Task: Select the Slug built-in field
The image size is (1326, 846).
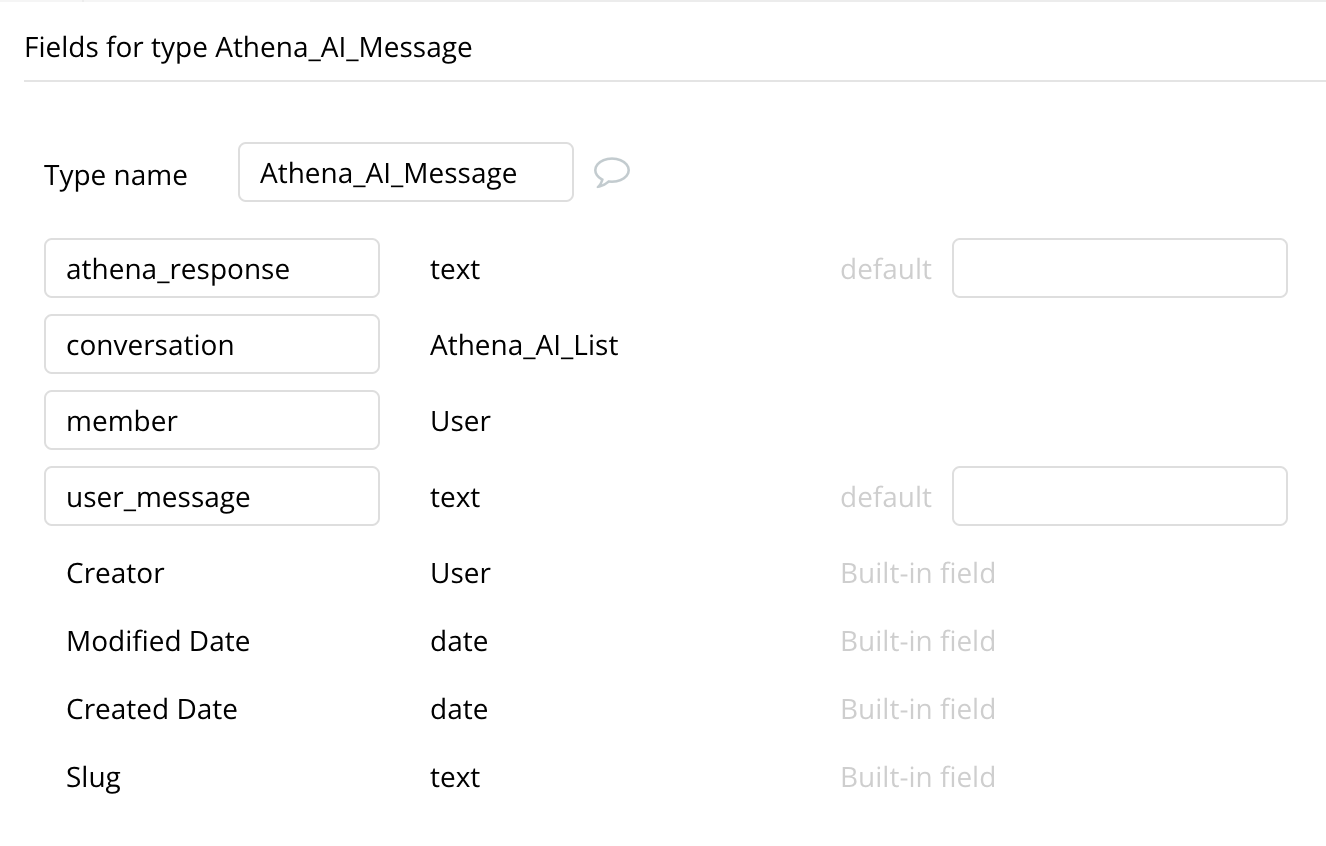Action: 93,777
